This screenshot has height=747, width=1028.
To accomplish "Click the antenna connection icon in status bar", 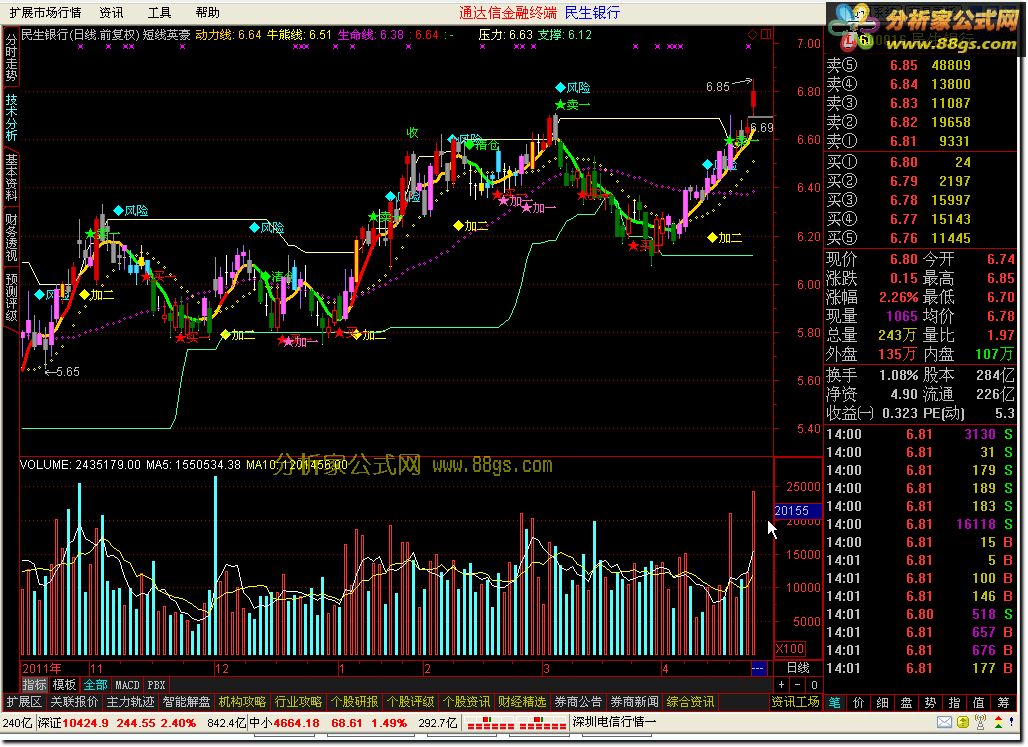I will coord(981,722).
